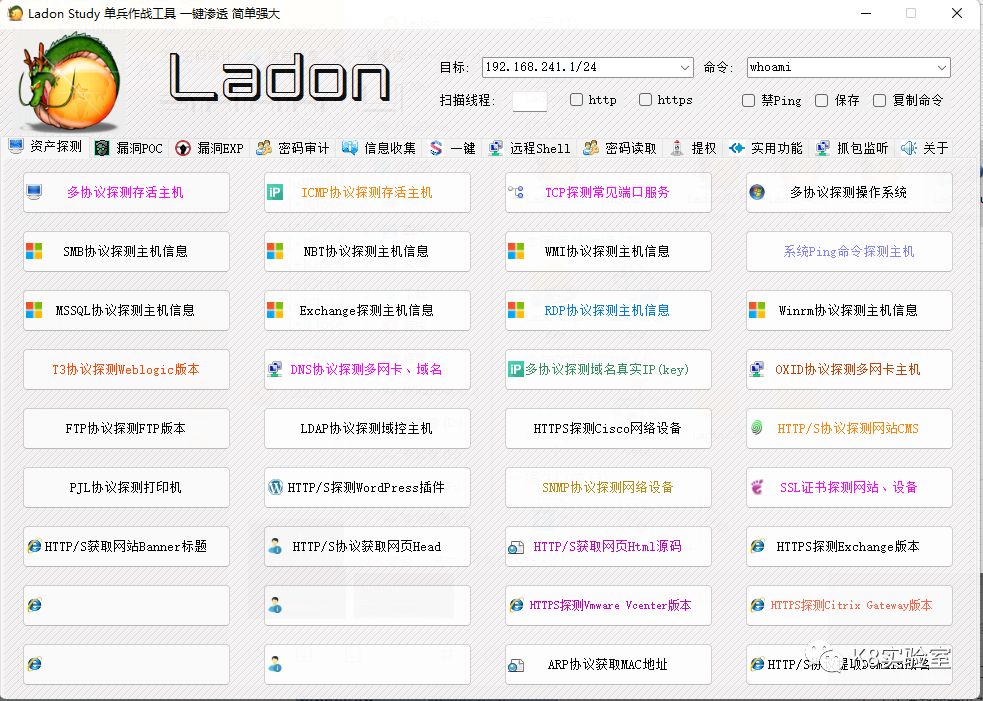This screenshot has height=701, width=983.
Task: Click LDAP协议探测域控主机 button
Action: tap(367, 428)
